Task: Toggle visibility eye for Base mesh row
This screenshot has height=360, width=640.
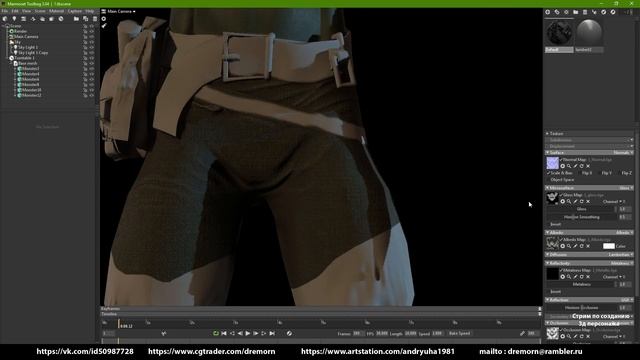Action: 91,63
